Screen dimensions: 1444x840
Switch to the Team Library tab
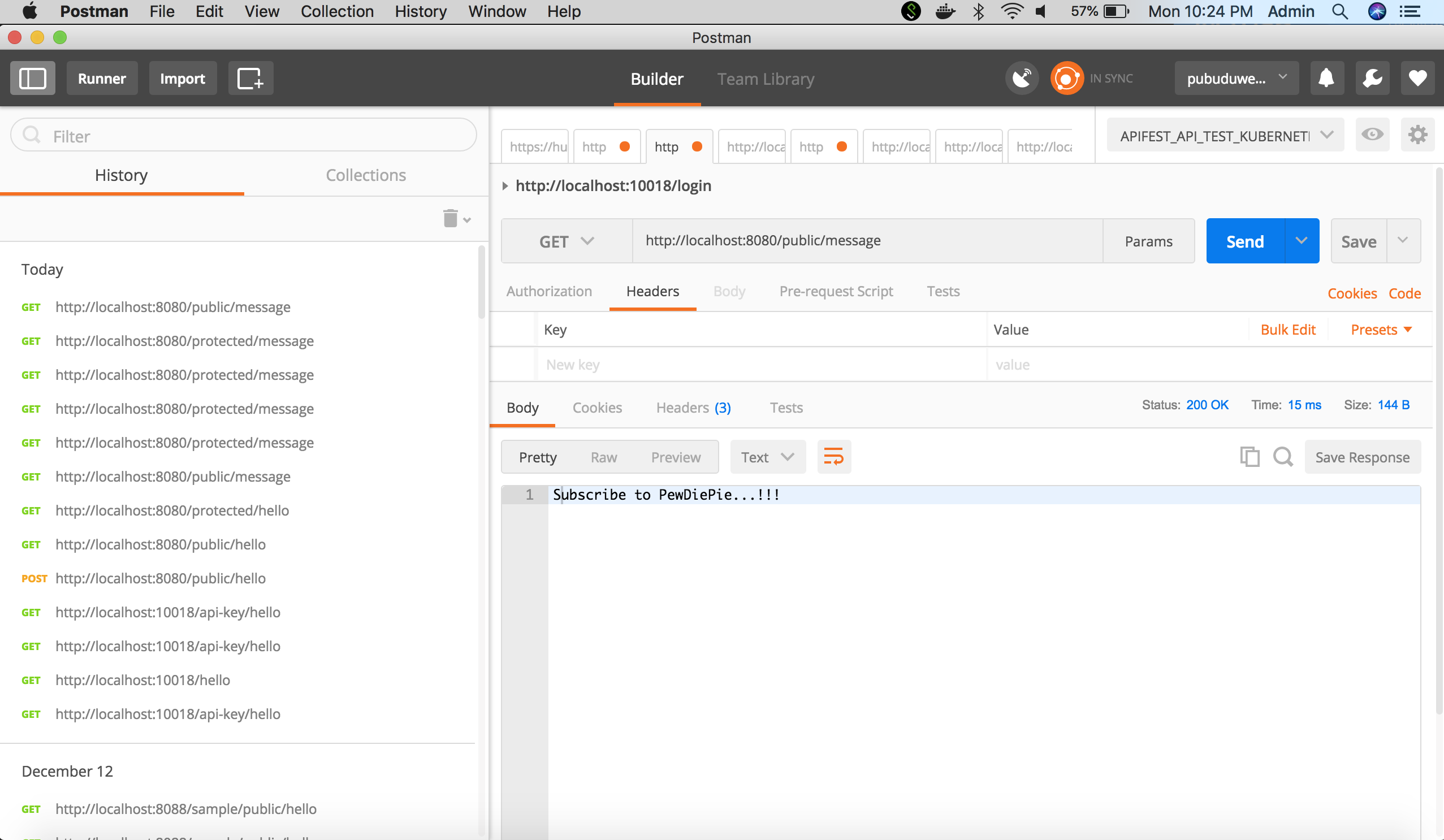[x=766, y=79]
